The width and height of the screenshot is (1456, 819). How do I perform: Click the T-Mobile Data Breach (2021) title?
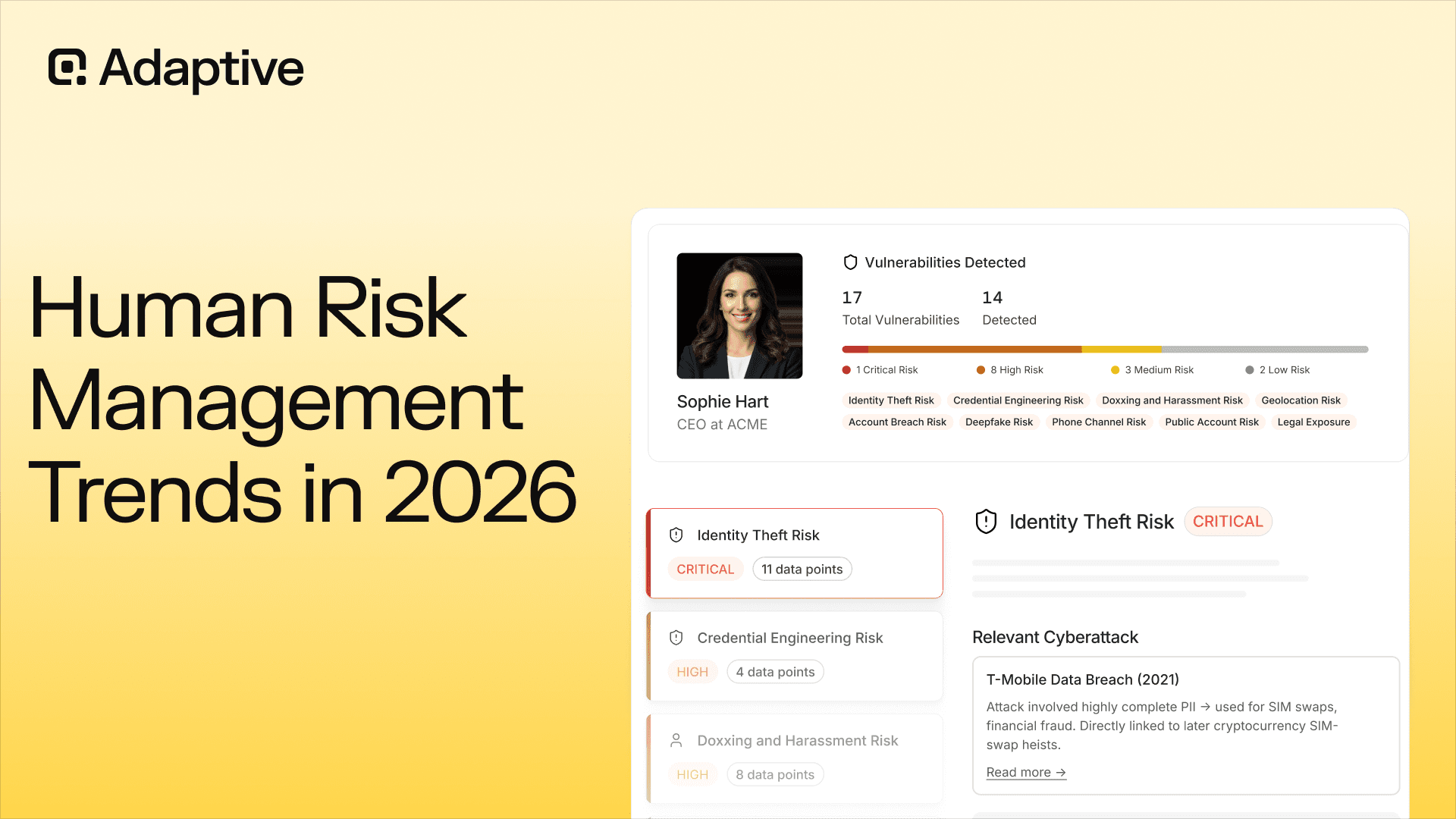(x=1082, y=679)
